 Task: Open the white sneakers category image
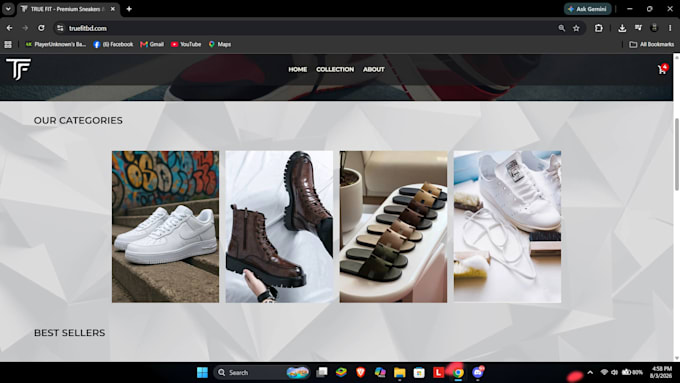click(x=165, y=226)
